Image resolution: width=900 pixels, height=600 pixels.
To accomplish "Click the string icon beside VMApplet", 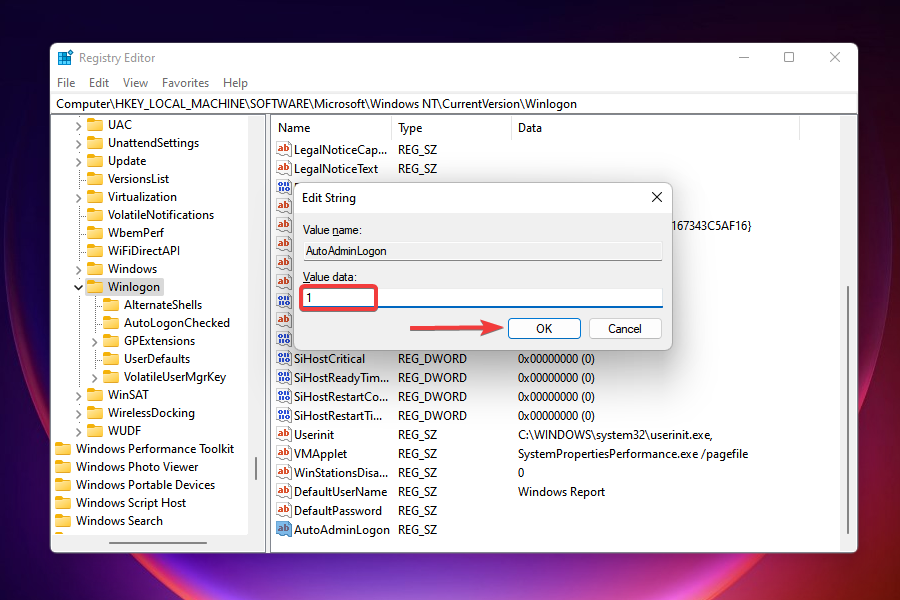I will 284,453.
